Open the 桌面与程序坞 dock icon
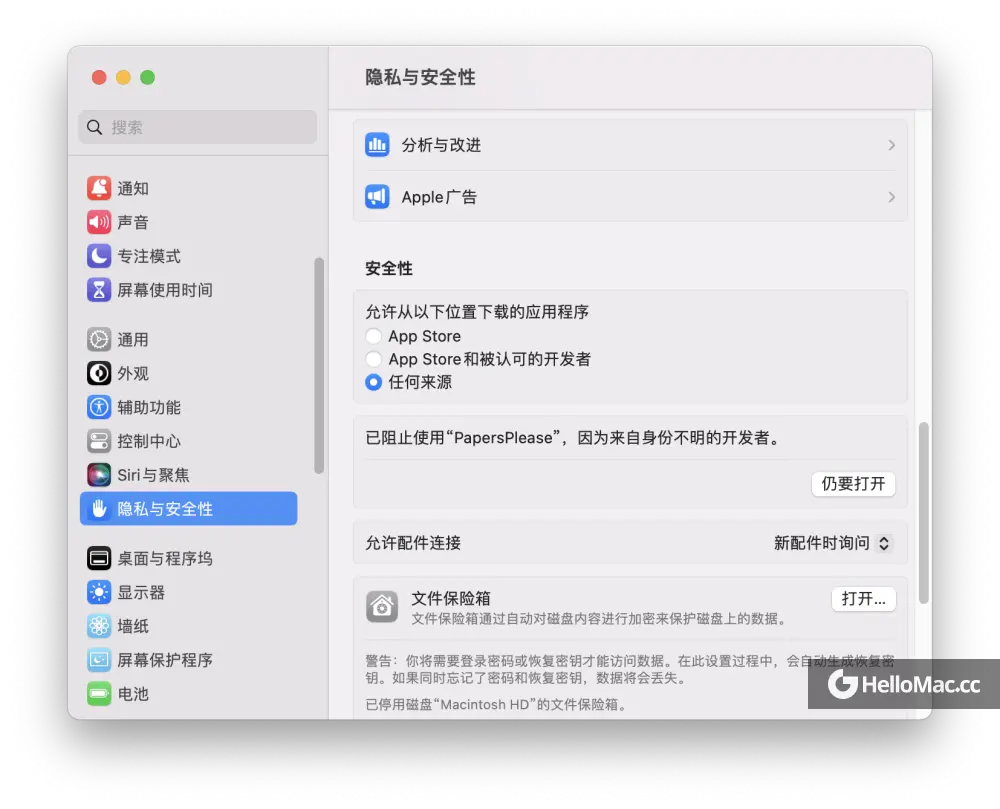The image size is (1000, 809). pos(99,558)
